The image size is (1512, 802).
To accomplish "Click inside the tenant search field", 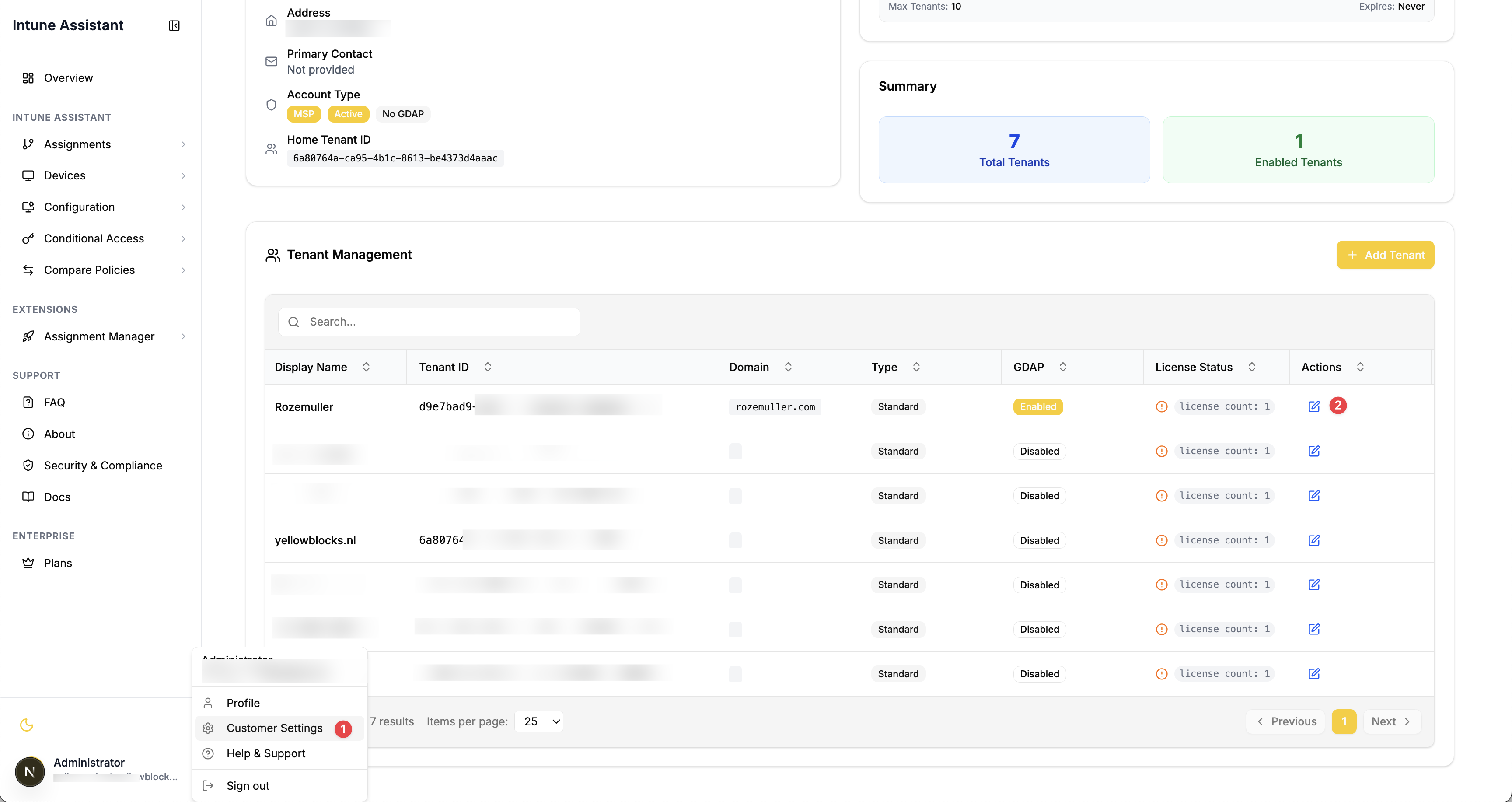I will 429,322.
